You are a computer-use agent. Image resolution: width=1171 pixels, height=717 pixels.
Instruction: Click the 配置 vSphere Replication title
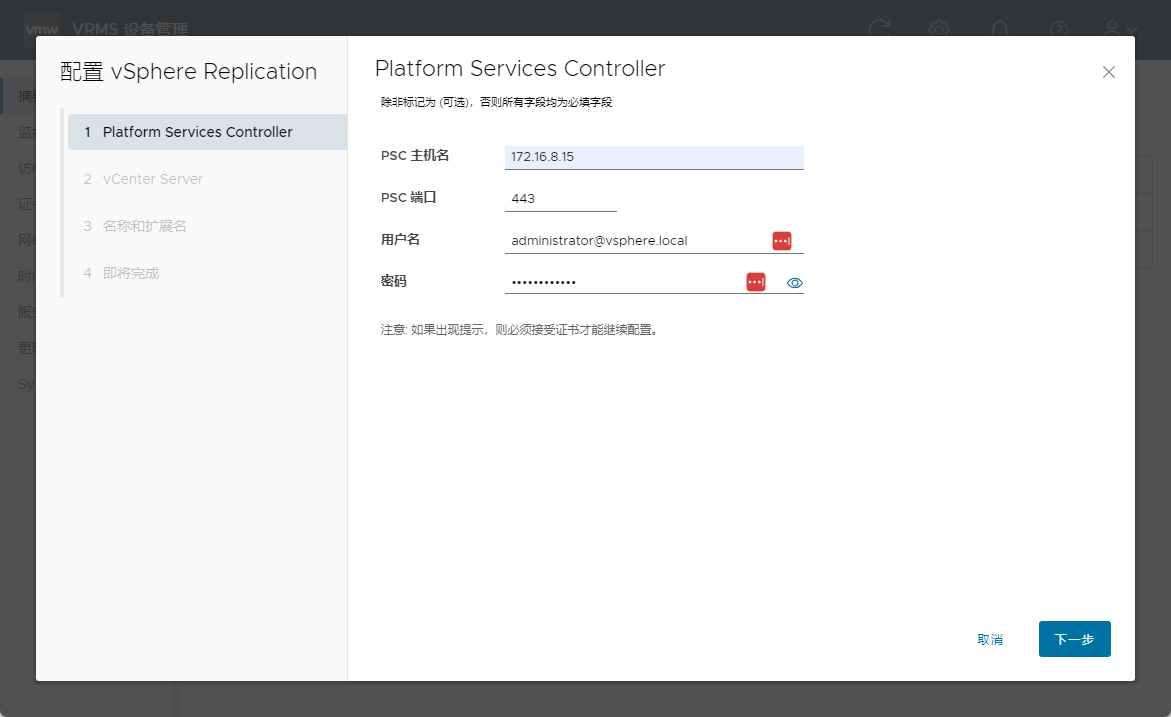tap(188, 71)
